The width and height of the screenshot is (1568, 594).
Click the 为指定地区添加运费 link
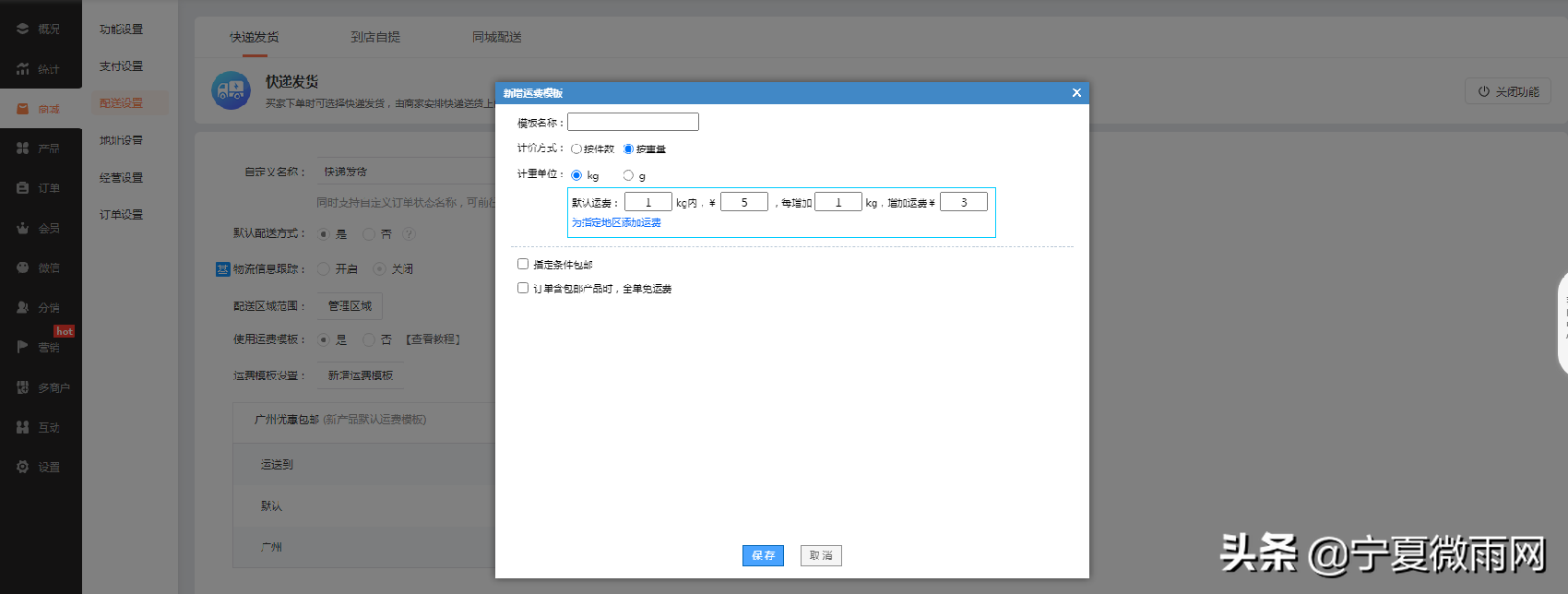[x=616, y=222]
